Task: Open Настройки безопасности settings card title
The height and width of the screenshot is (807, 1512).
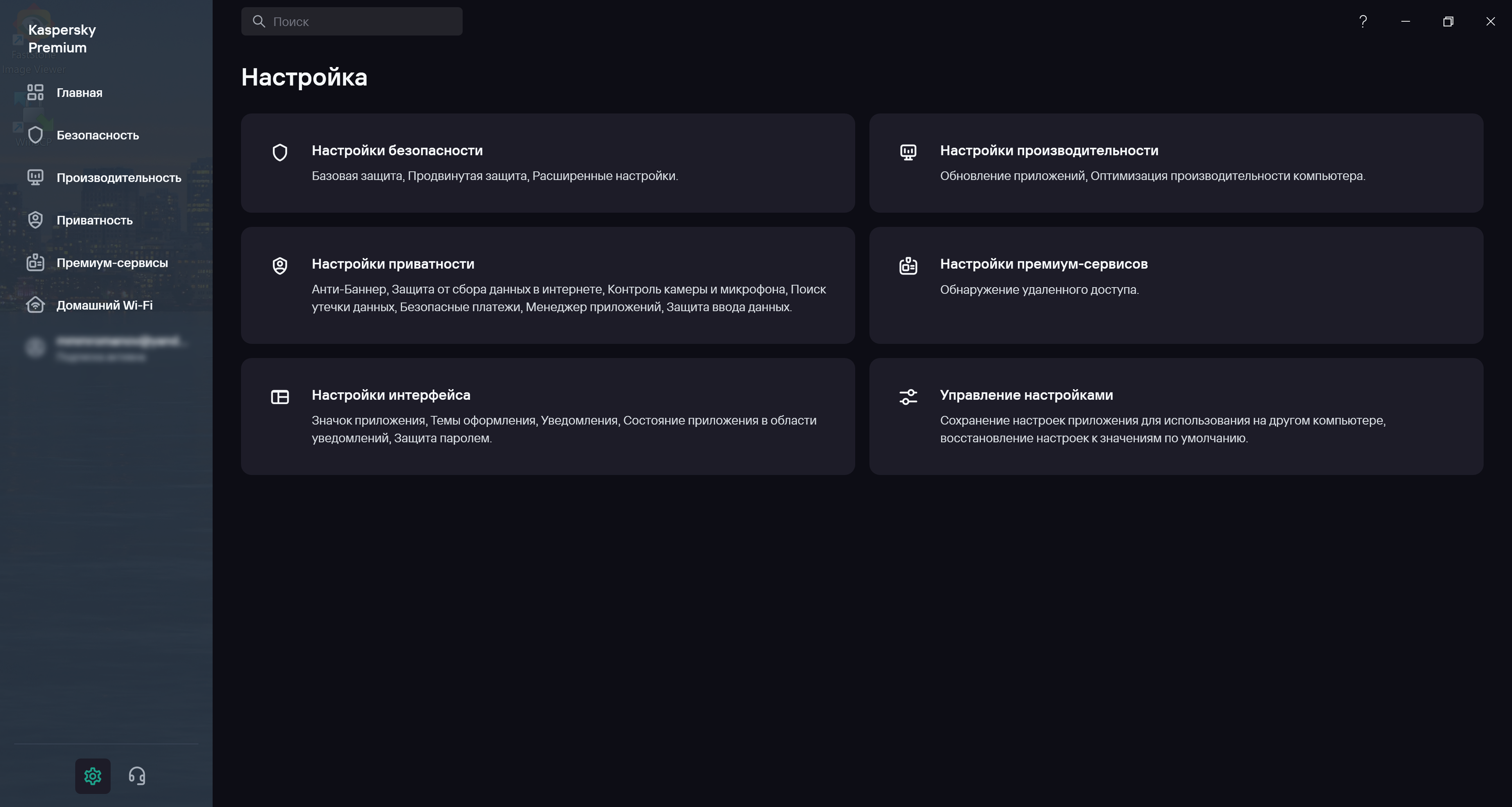Action: [x=397, y=151]
